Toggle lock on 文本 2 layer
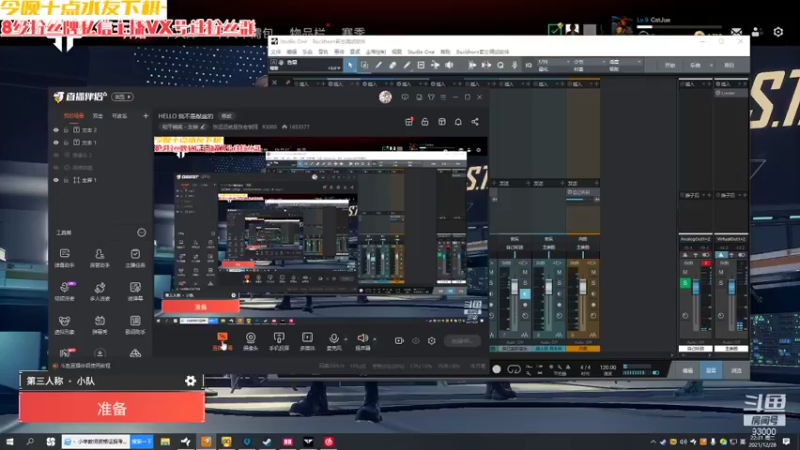This screenshot has width=800, height=450. pyautogui.click(x=66, y=130)
